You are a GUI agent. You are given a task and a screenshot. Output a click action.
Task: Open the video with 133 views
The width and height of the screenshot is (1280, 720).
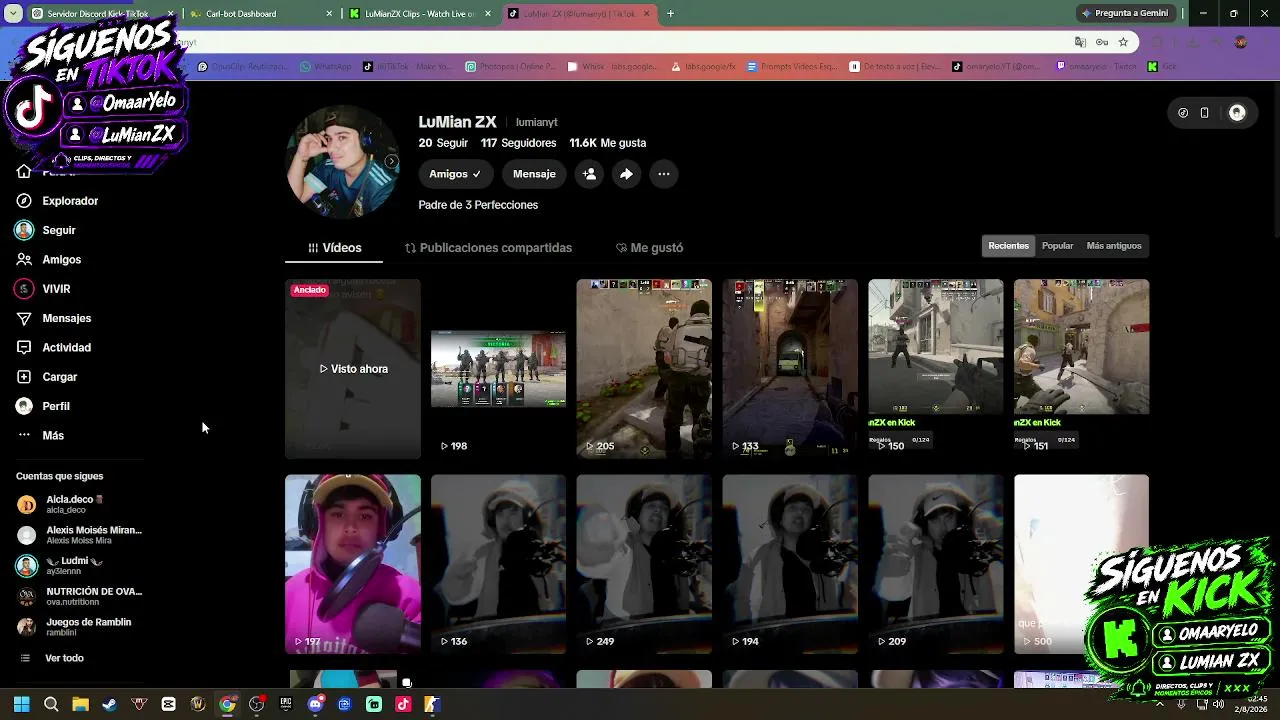pyautogui.click(x=790, y=369)
